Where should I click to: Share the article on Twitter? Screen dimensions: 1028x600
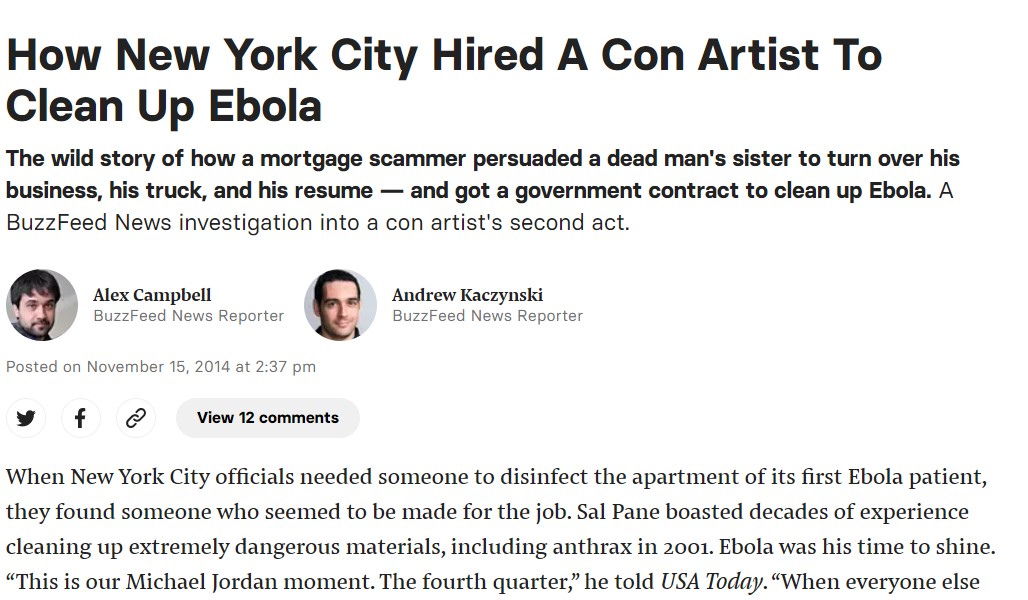tap(26, 418)
